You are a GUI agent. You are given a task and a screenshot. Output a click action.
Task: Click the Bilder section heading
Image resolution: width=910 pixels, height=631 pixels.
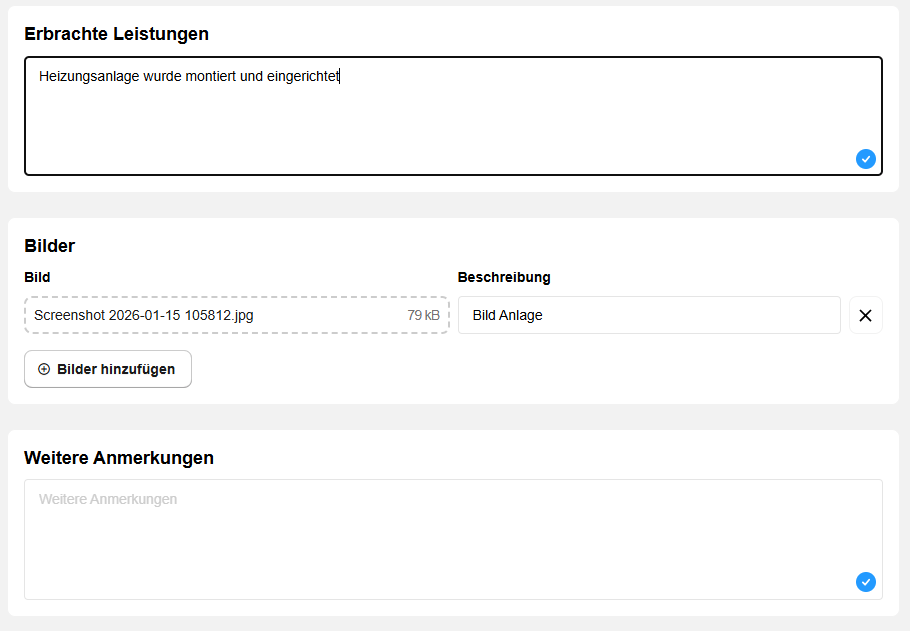[x=49, y=246]
